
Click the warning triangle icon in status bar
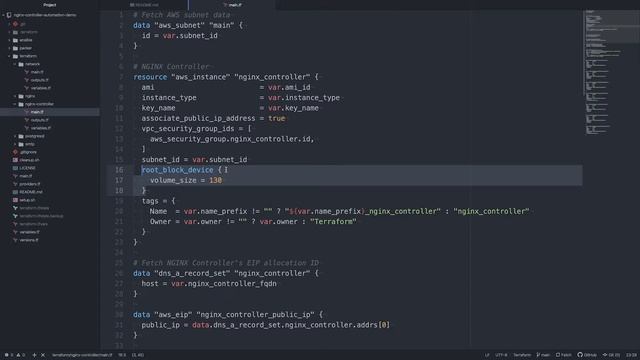(x=19, y=355)
